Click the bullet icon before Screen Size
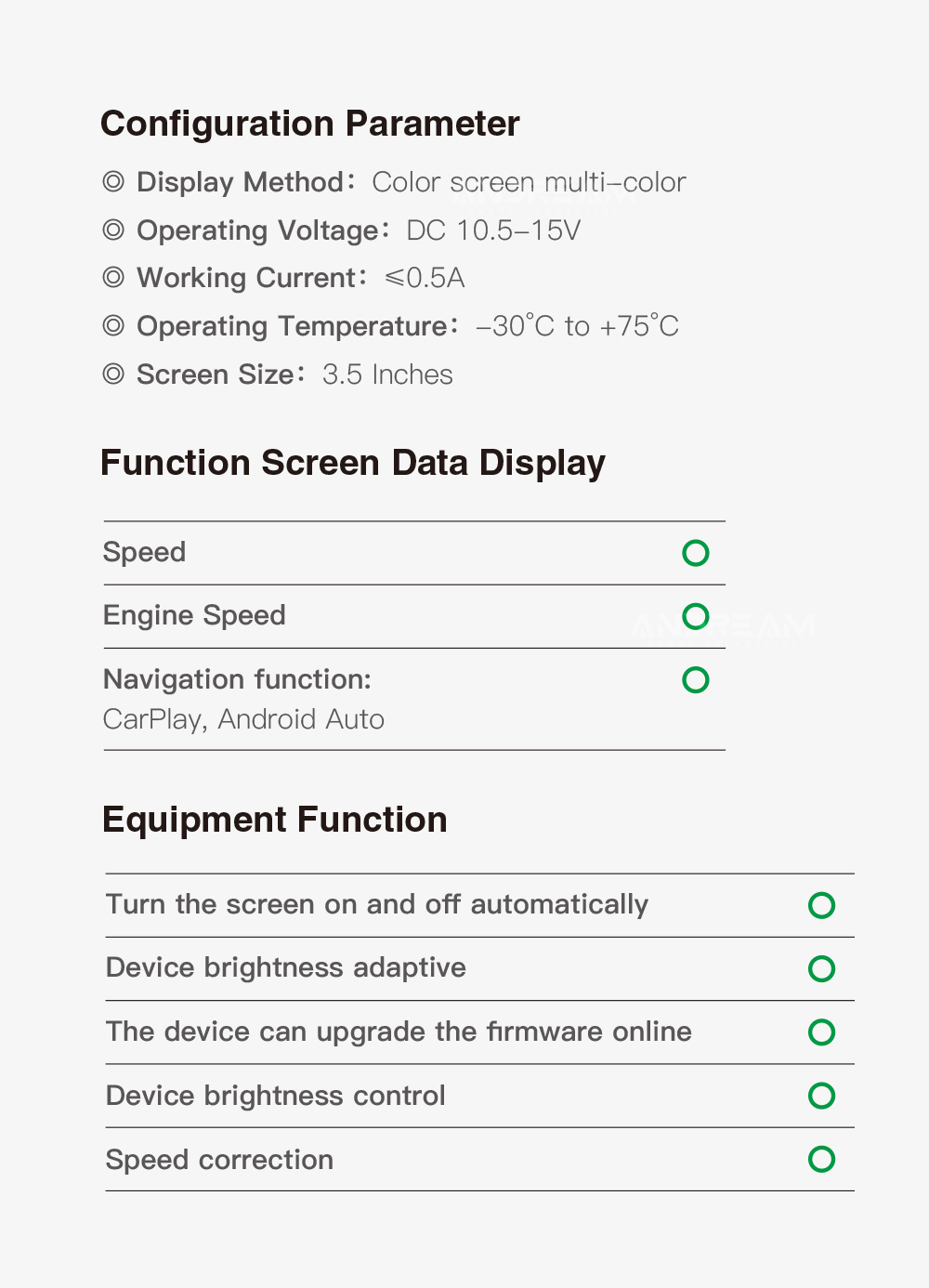Screen dimensions: 929x1288 tap(113, 374)
